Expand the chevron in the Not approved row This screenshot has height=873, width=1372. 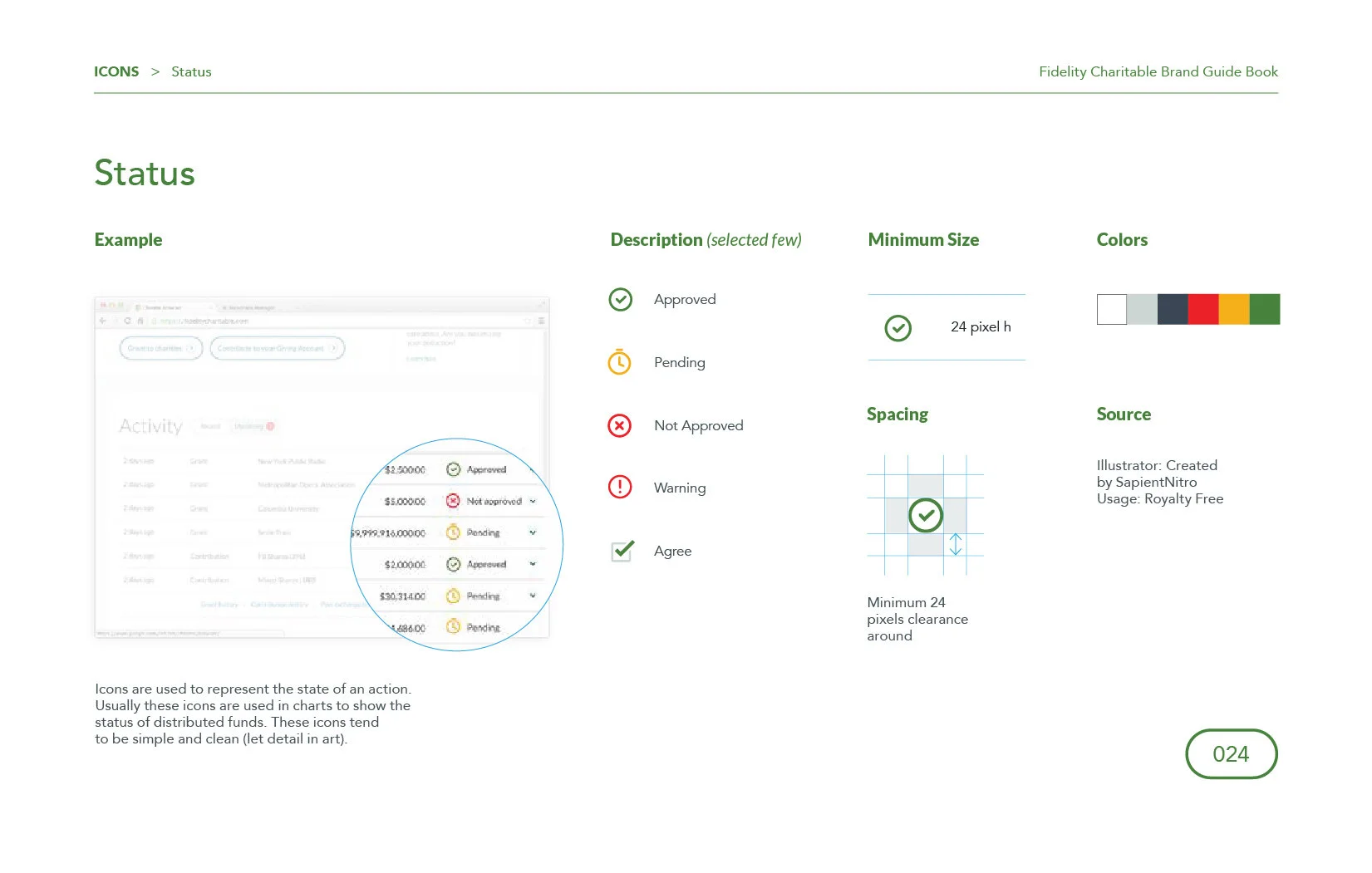pyautogui.click(x=533, y=501)
